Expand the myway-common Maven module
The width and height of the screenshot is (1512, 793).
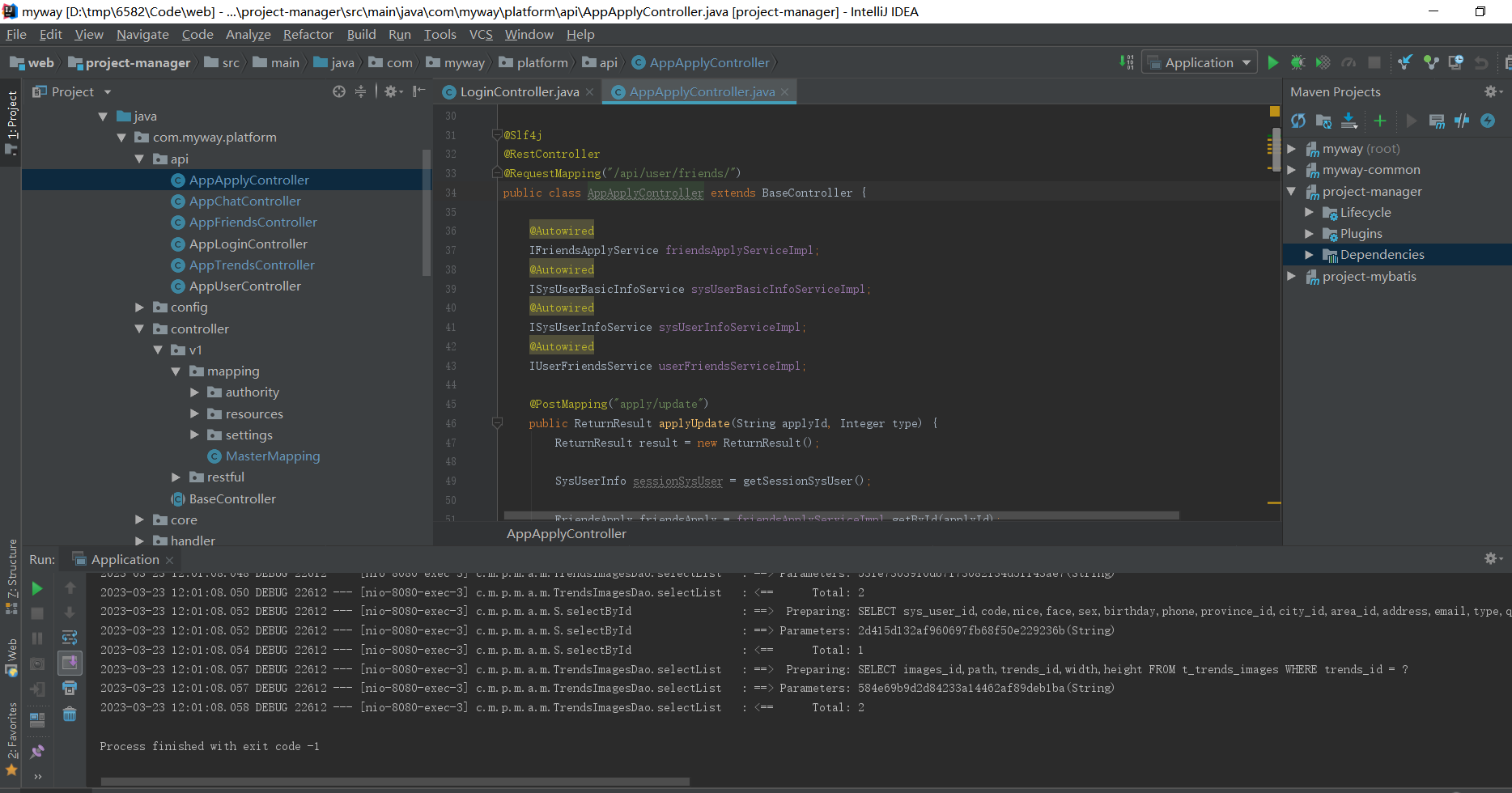click(x=1291, y=170)
